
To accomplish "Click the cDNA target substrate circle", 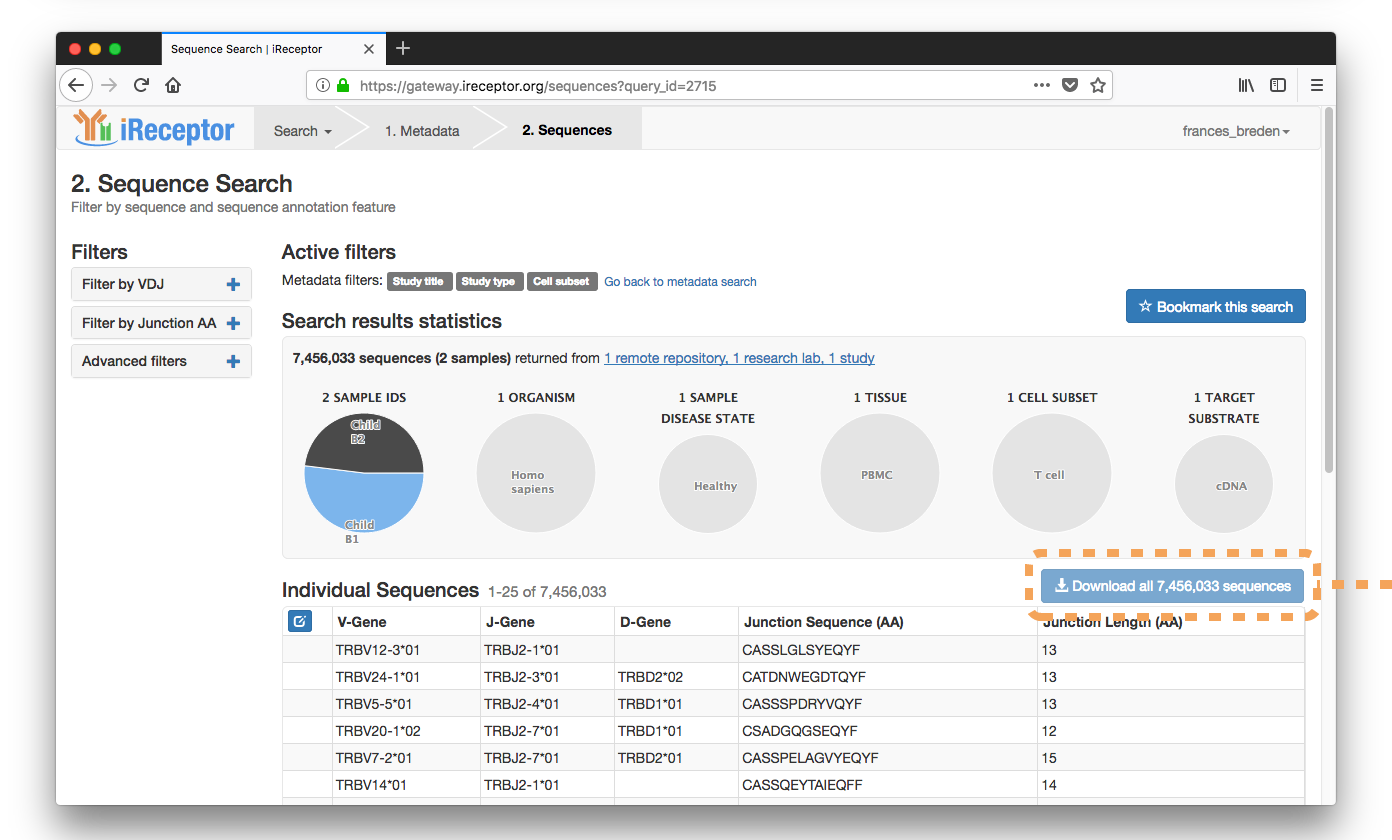I will tap(1224, 485).
